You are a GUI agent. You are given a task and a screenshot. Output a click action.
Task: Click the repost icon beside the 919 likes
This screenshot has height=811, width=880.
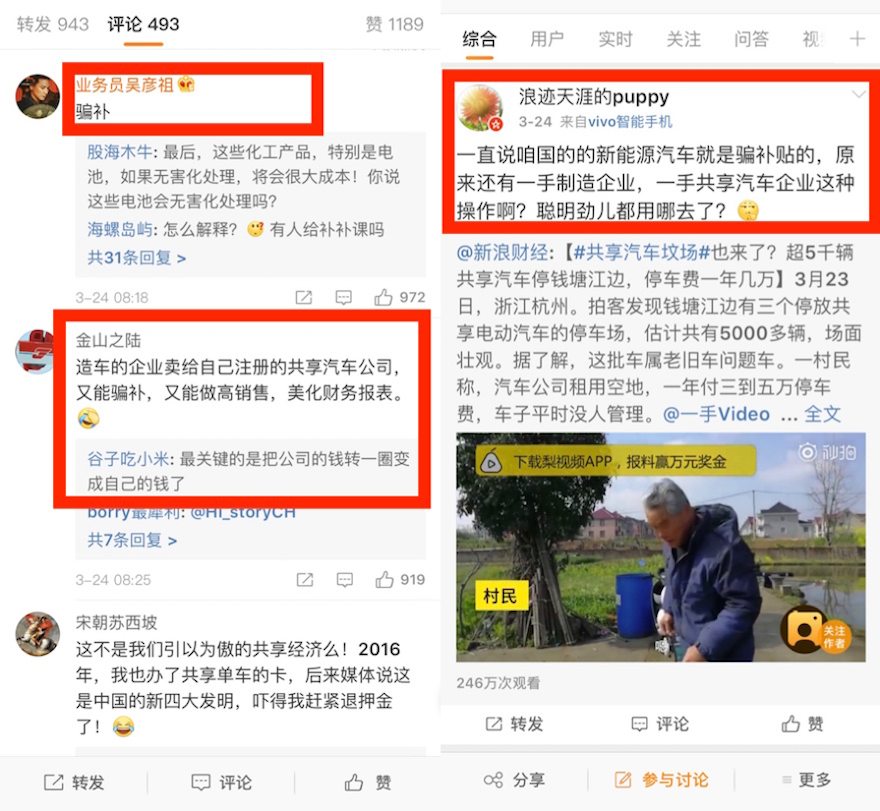click(x=305, y=580)
